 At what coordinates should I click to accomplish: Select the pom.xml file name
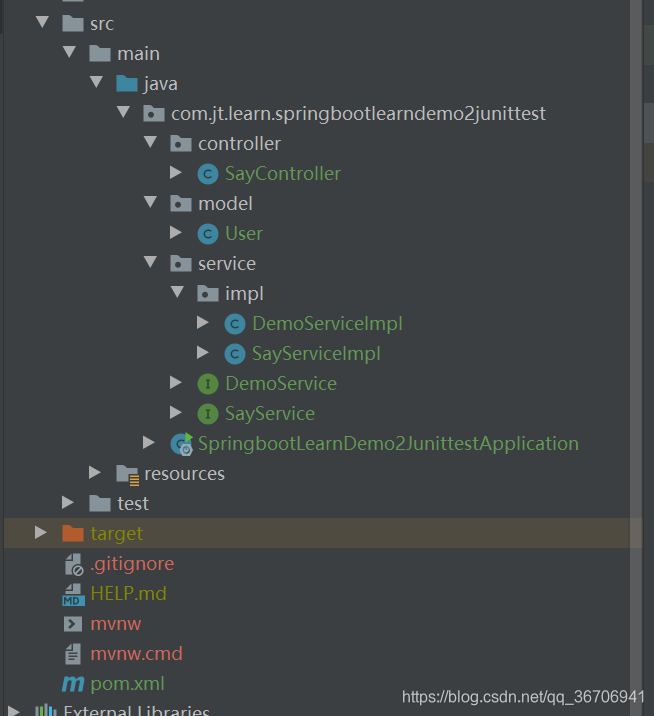(x=127, y=684)
